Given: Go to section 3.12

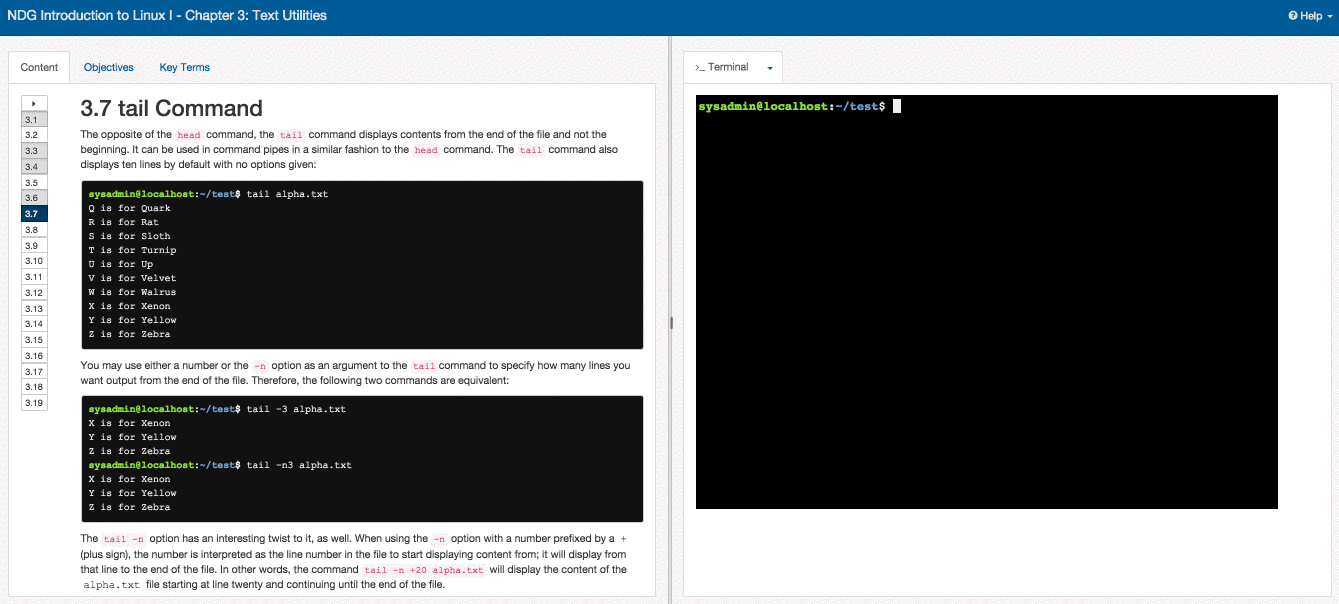Looking at the screenshot, I should [34, 292].
